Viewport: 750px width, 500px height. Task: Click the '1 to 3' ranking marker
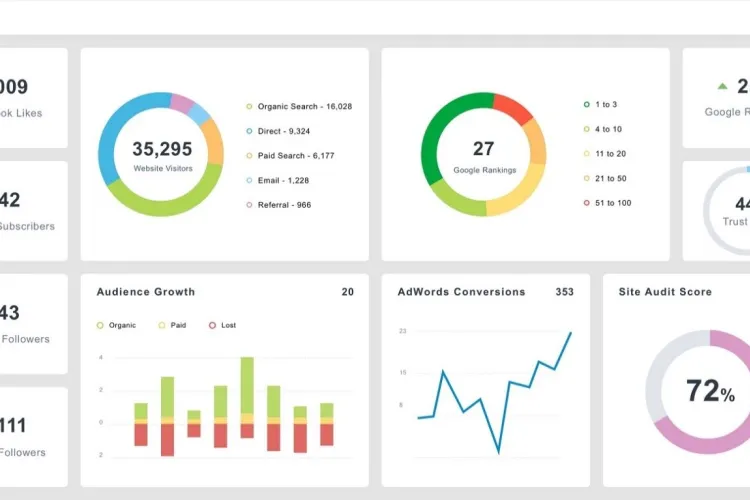[x=586, y=104]
